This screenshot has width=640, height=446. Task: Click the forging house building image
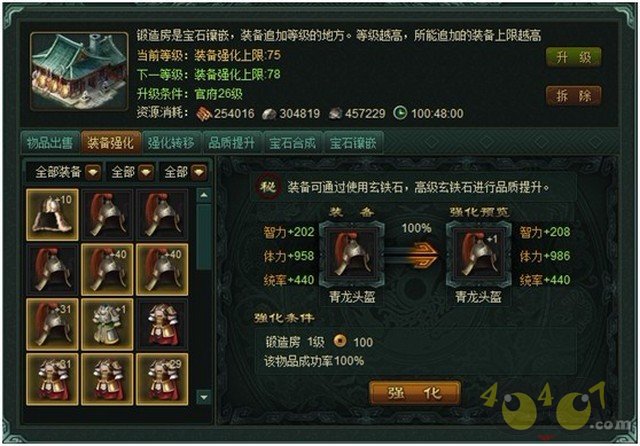click(x=80, y=71)
